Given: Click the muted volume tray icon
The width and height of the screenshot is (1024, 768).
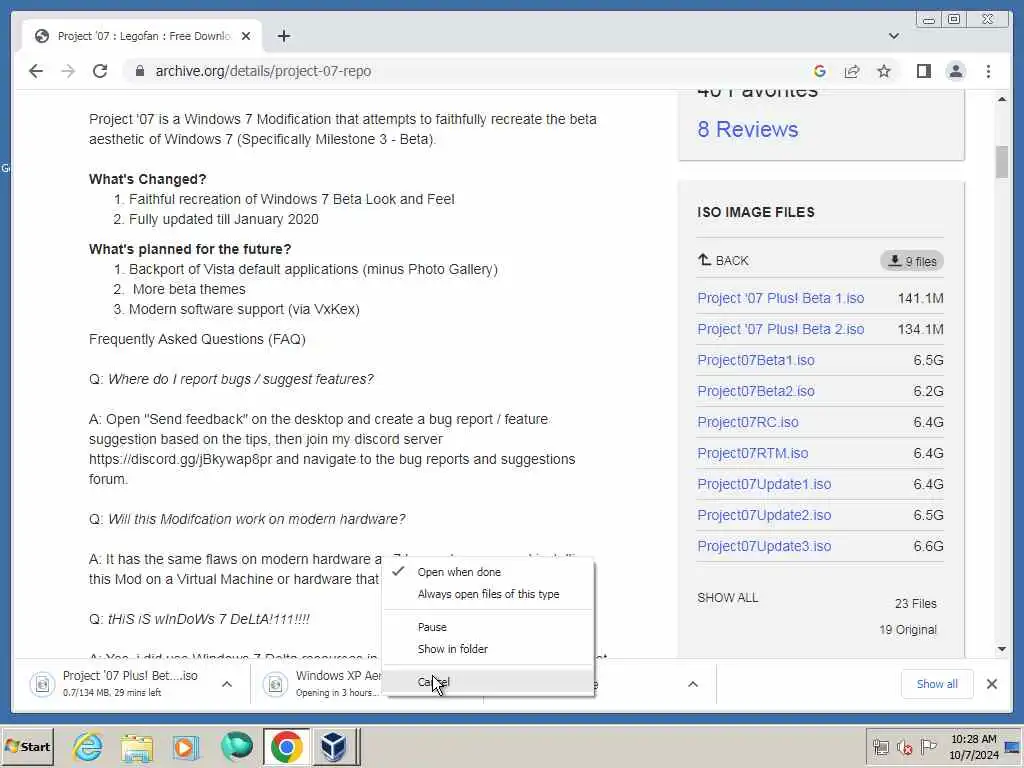Looking at the screenshot, I should click(x=905, y=747).
